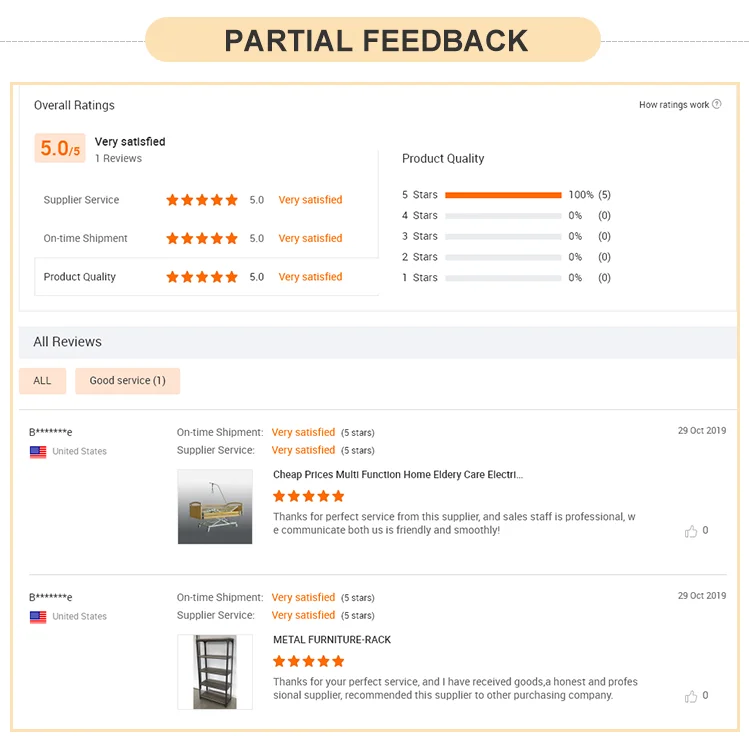This screenshot has width=750, height=736.
Task: Click the stars under METAL FURNITURE-RACK title
Action: 309,661
